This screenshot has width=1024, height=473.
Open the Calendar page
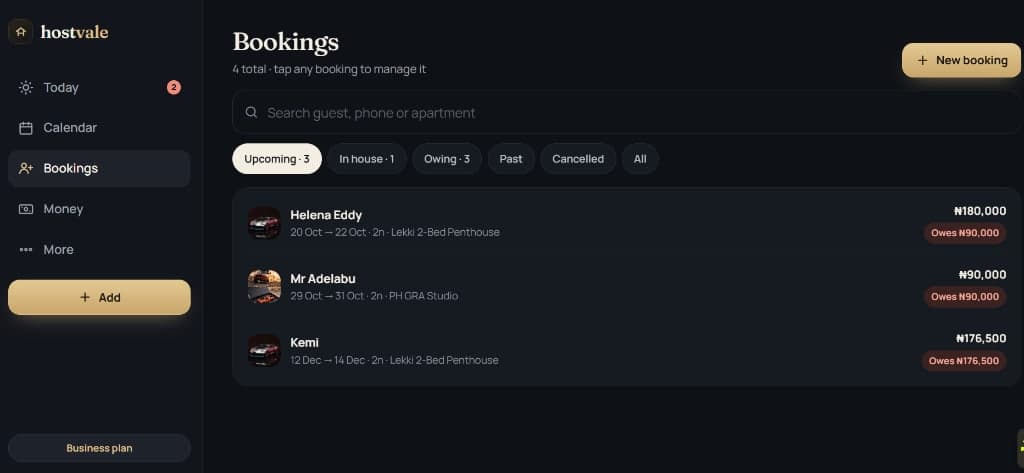point(99,128)
